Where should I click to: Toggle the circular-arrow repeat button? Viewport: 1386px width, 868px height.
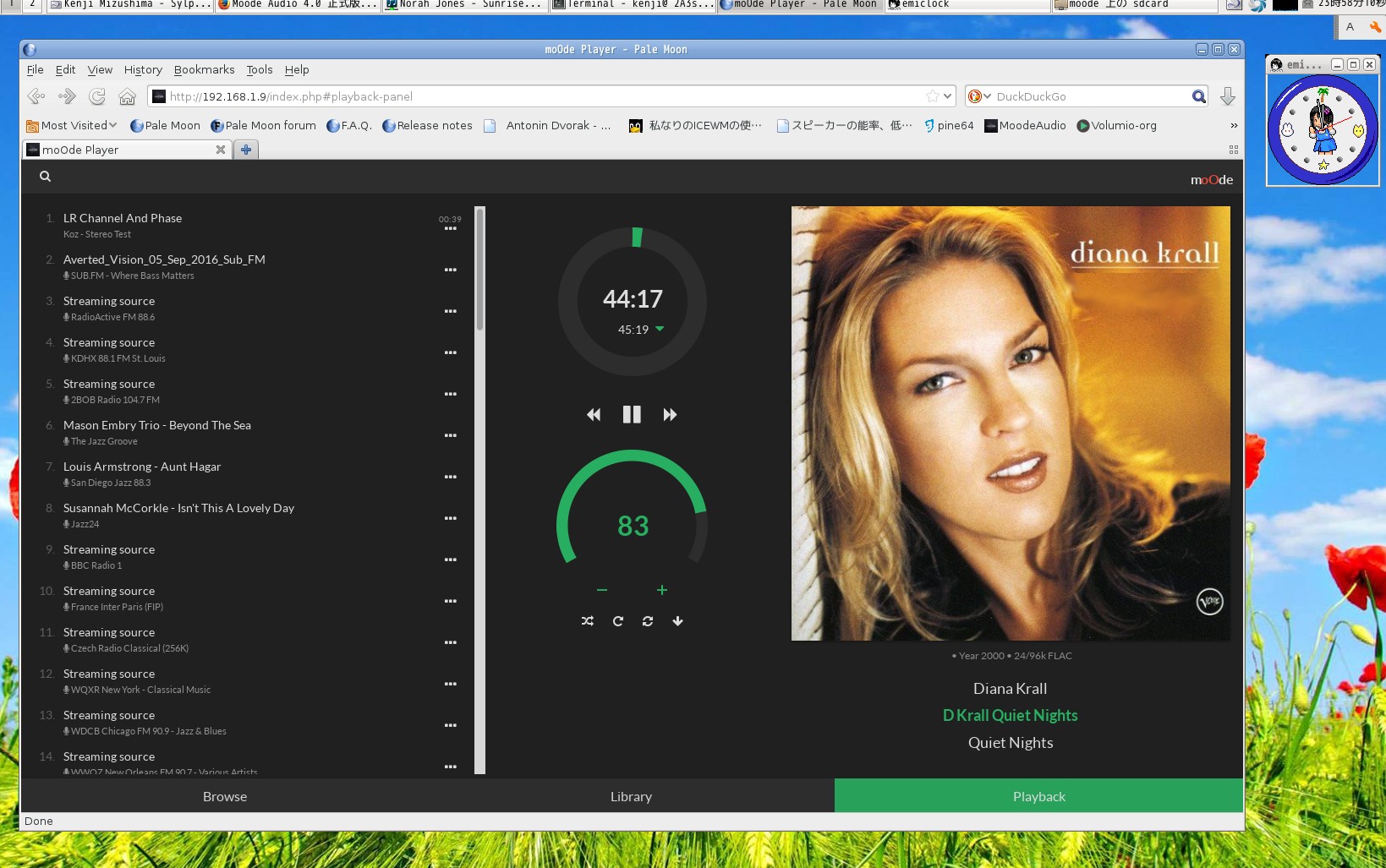coord(618,621)
